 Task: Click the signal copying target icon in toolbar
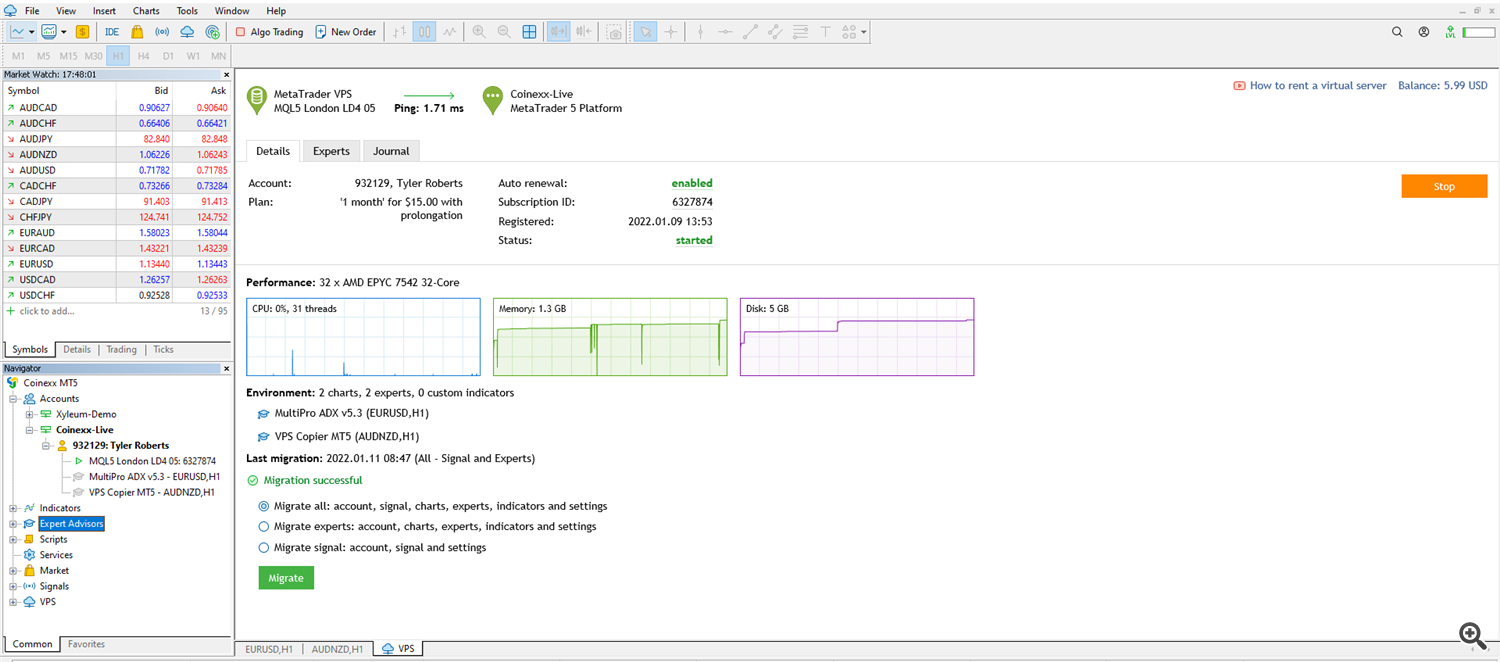(212, 32)
